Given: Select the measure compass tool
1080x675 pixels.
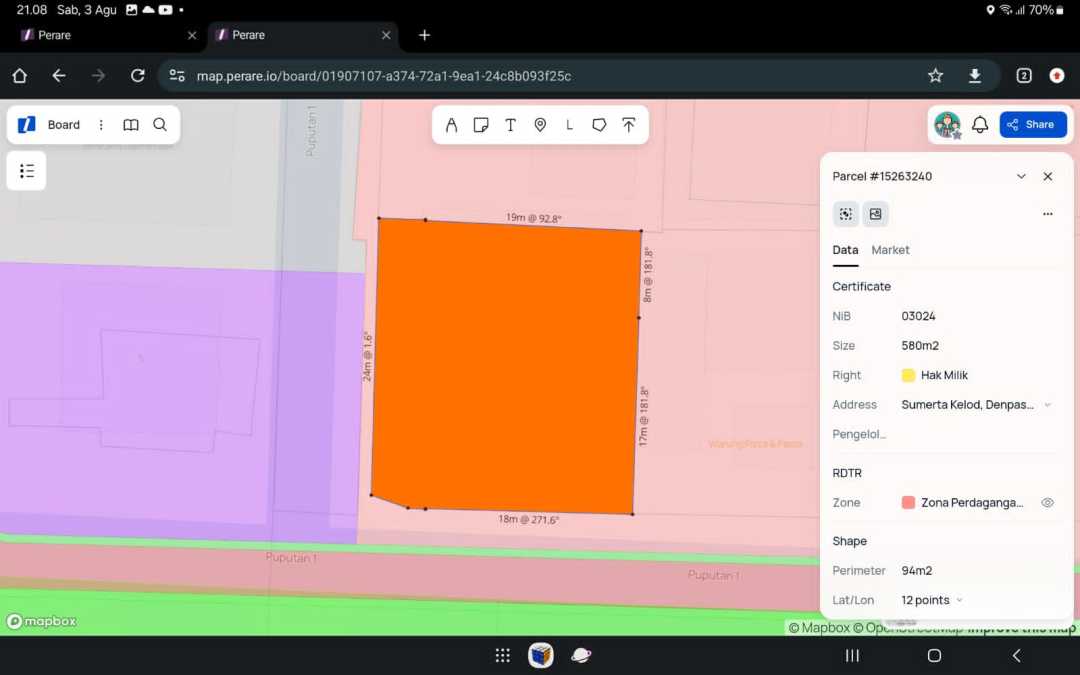Looking at the screenshot, I should click(451, 125).
